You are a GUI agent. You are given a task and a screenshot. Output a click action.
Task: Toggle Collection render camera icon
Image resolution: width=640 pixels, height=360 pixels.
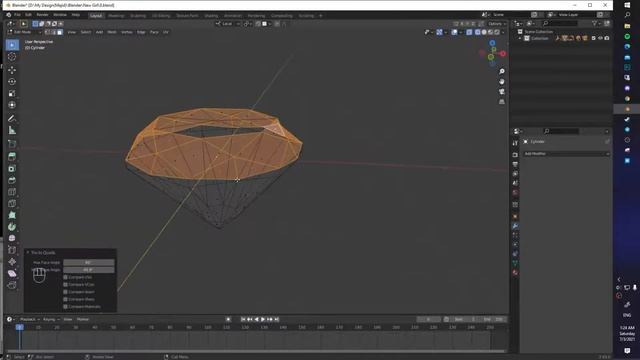coord(607,38)
